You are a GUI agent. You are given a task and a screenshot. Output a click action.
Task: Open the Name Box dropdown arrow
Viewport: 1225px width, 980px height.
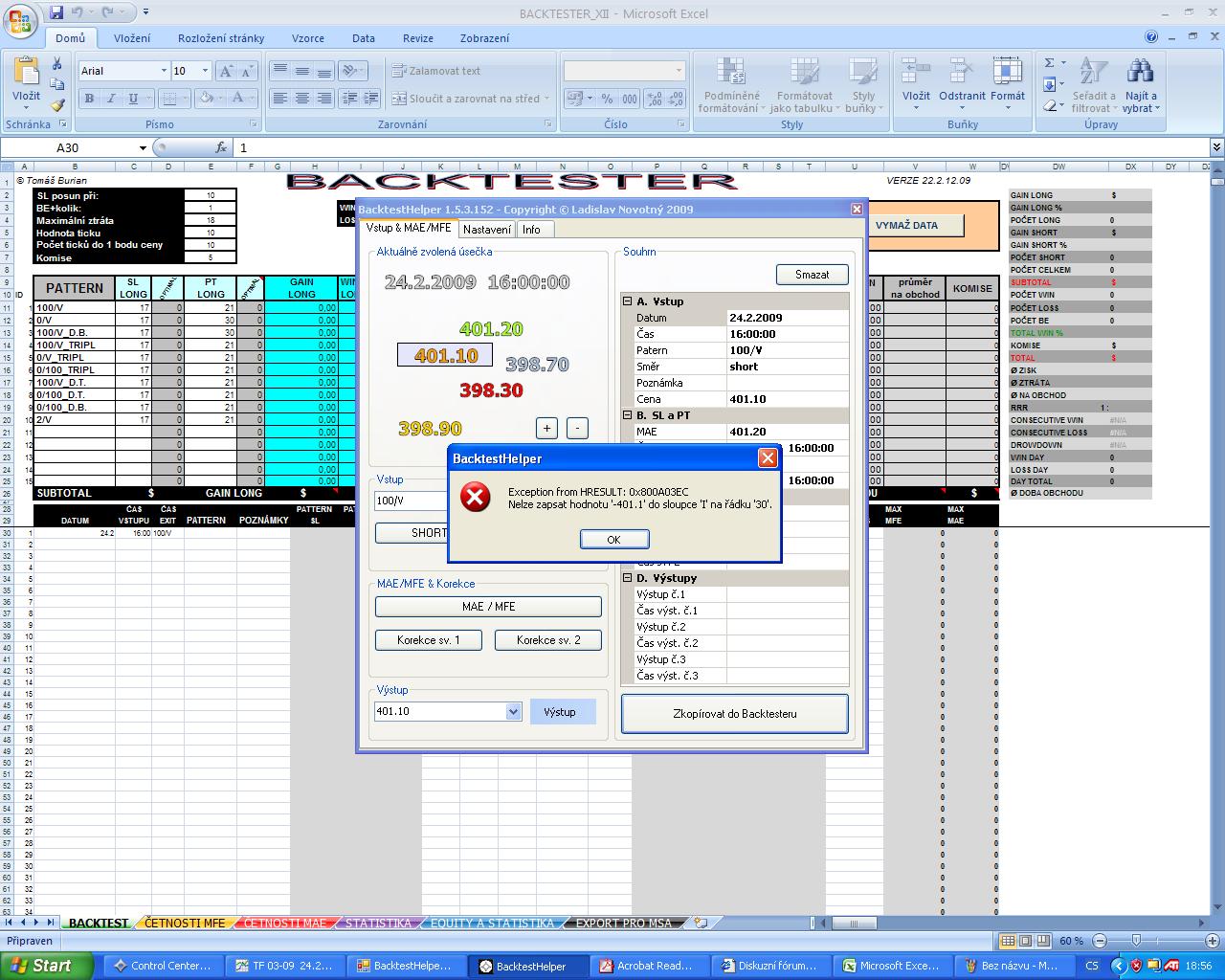(143, 147)
